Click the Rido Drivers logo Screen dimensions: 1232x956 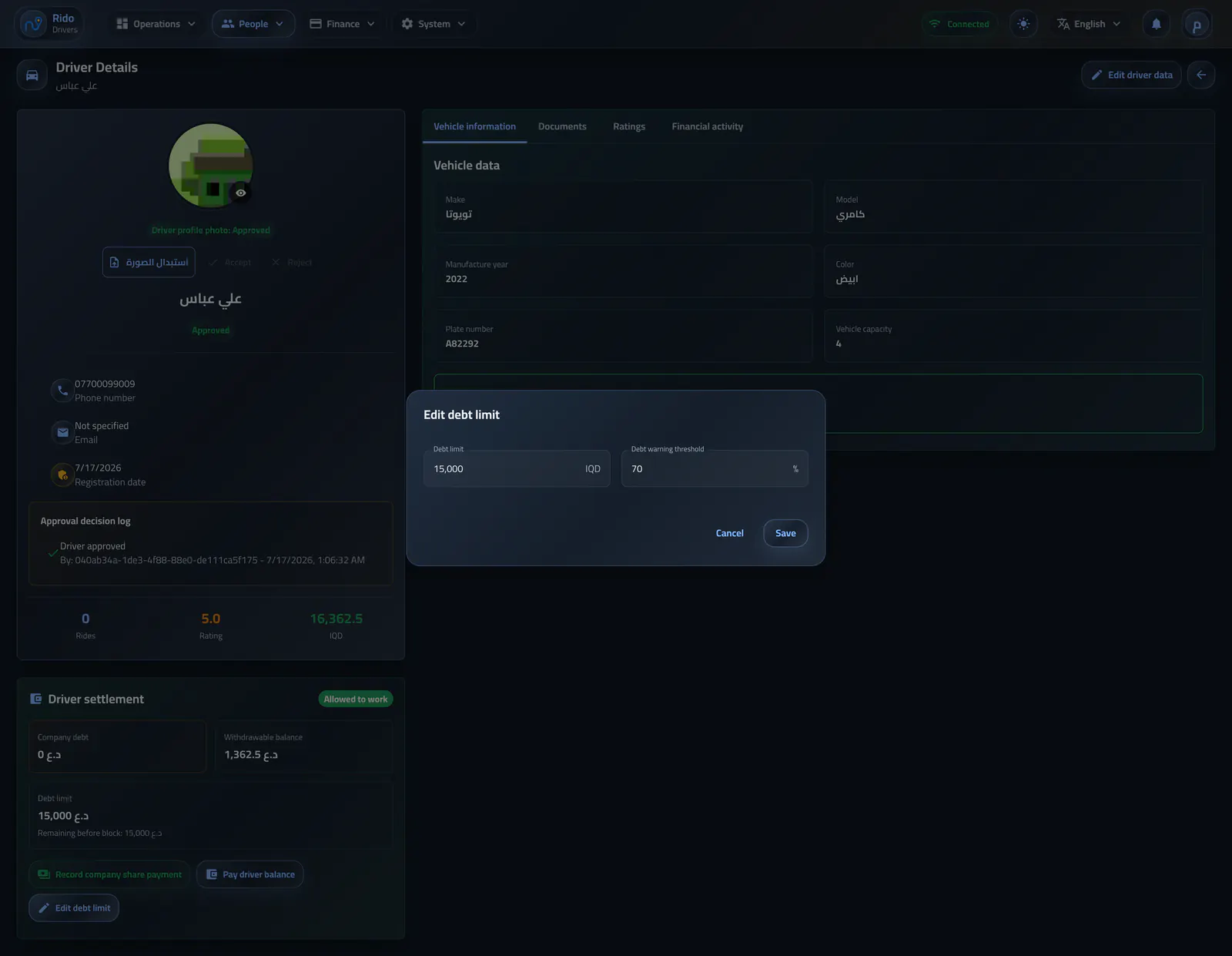pos(49,24)
